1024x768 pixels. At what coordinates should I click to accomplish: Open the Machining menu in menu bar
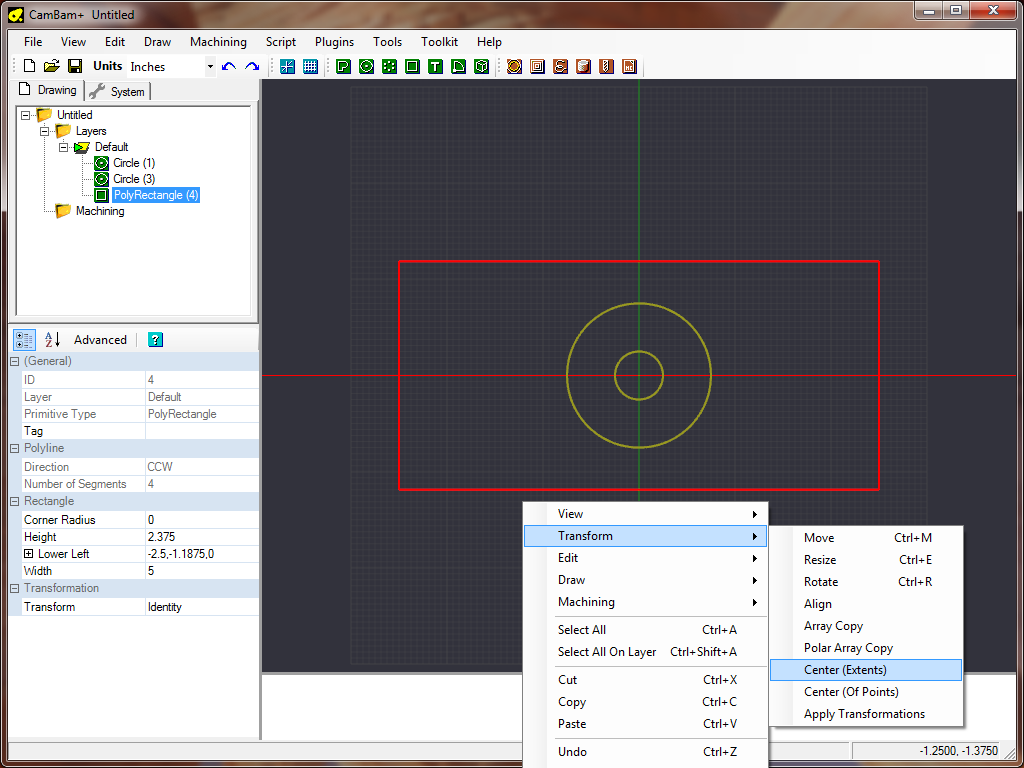[x=218, y=42]
